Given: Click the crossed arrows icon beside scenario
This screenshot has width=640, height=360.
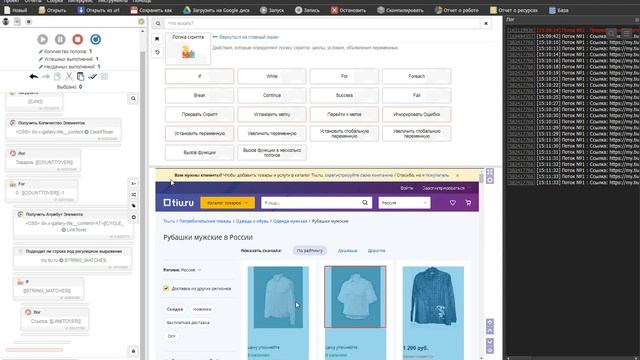Looking at the screenshot, I should tap(133, 195).
